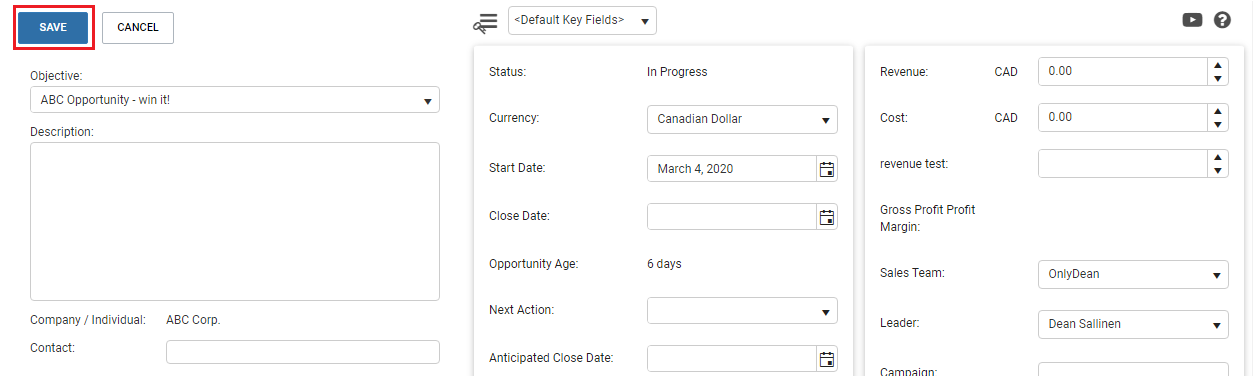
Task: Click into the Description text area
Action: [235, 221]
